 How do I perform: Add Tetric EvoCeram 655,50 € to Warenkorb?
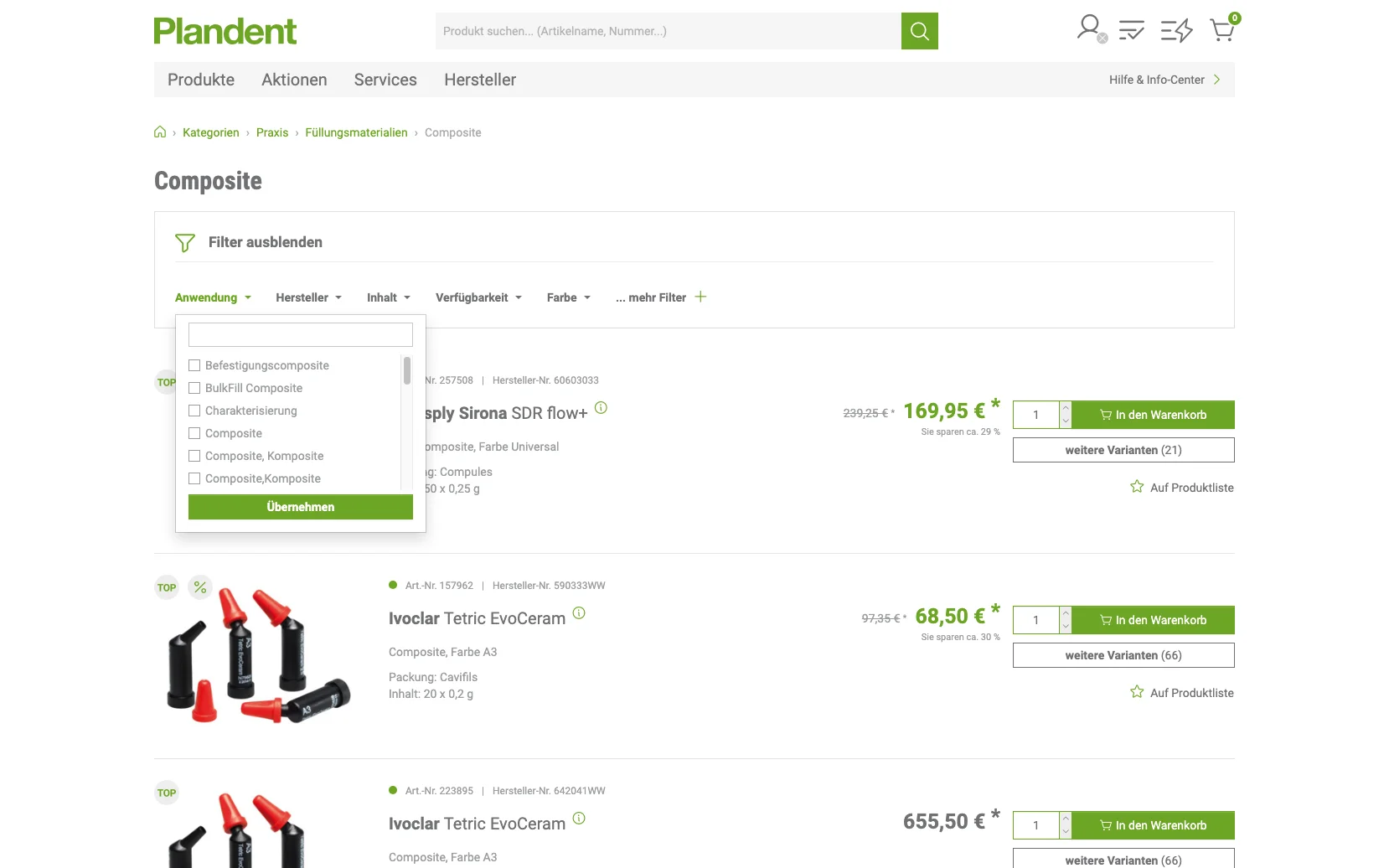click(1153, 825)
